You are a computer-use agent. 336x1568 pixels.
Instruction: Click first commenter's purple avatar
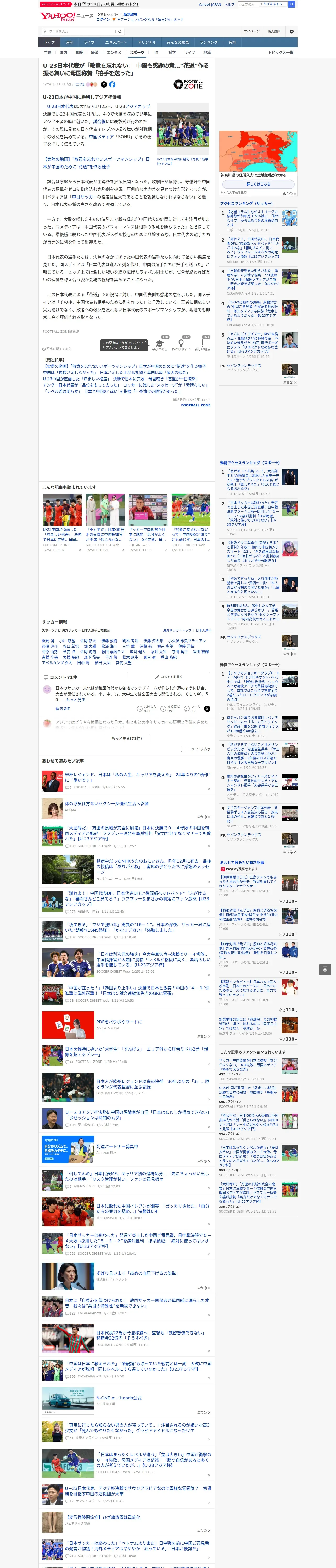(x=47, y=689)
